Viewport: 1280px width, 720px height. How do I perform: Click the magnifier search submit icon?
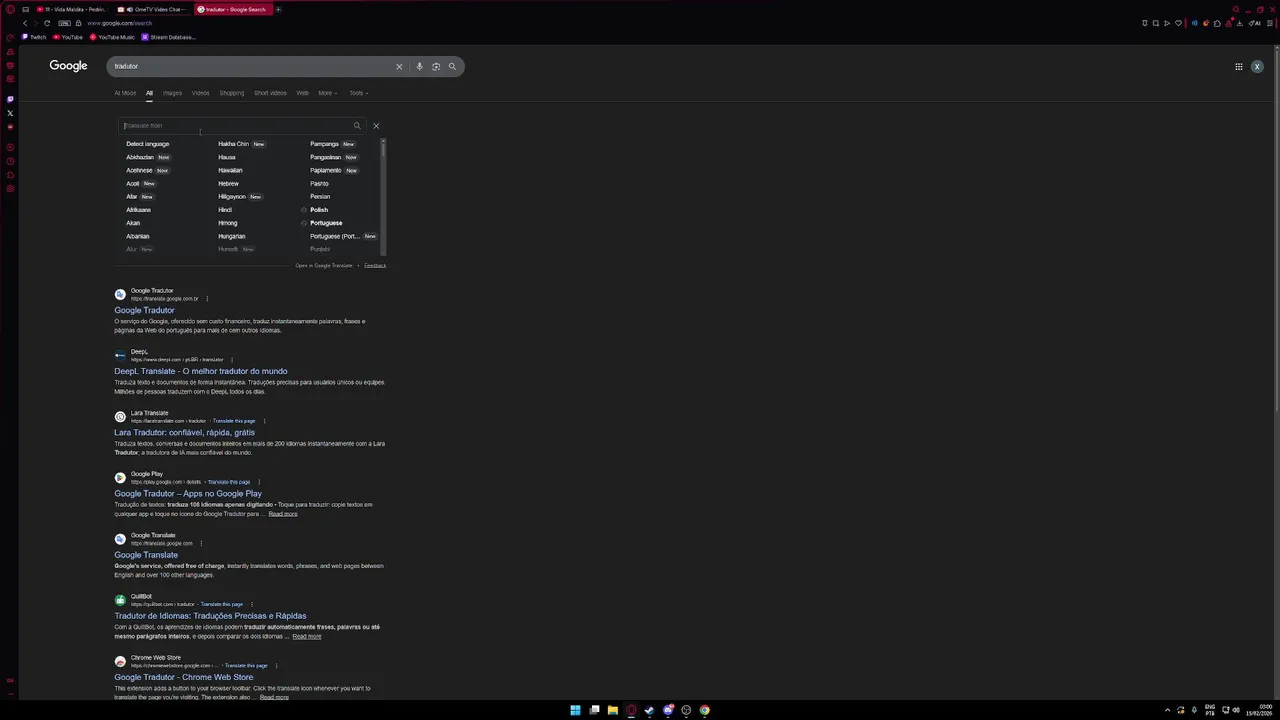(x=452, y=67)
